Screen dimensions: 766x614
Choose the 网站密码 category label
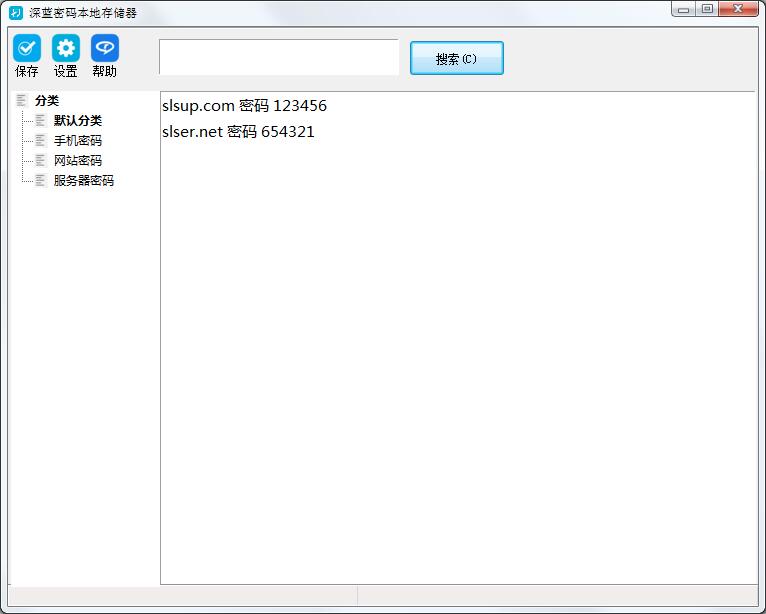click(78, 160)
